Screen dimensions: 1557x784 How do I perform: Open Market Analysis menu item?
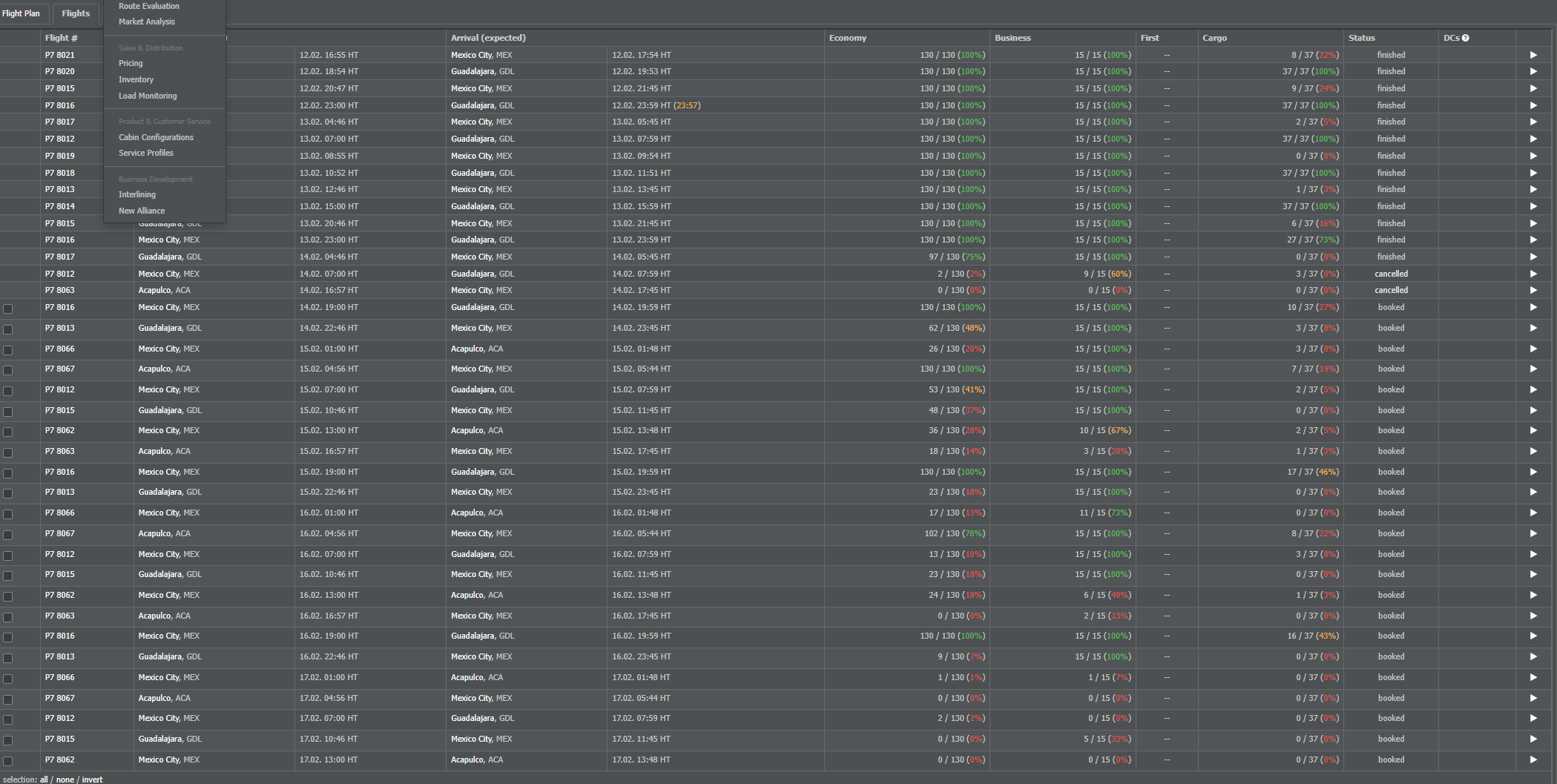pyautogui.click(x=147, y=22)
